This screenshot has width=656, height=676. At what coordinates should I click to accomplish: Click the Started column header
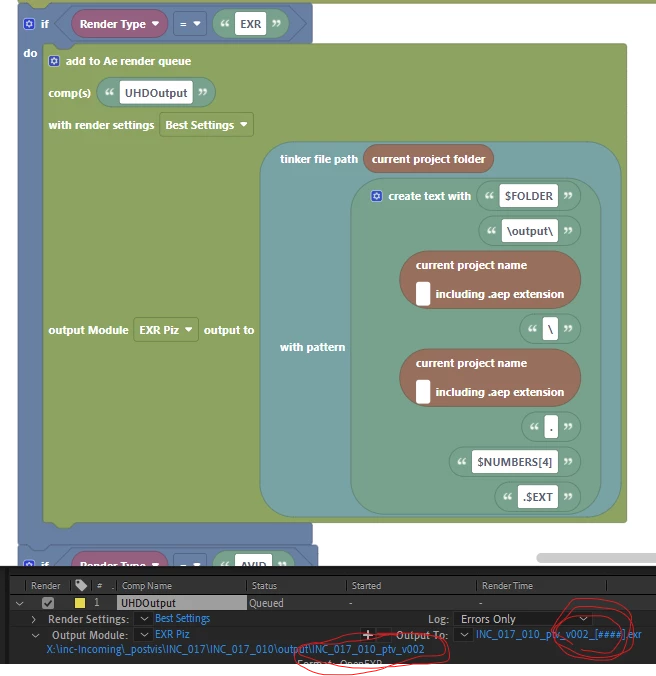click(366, 585)
